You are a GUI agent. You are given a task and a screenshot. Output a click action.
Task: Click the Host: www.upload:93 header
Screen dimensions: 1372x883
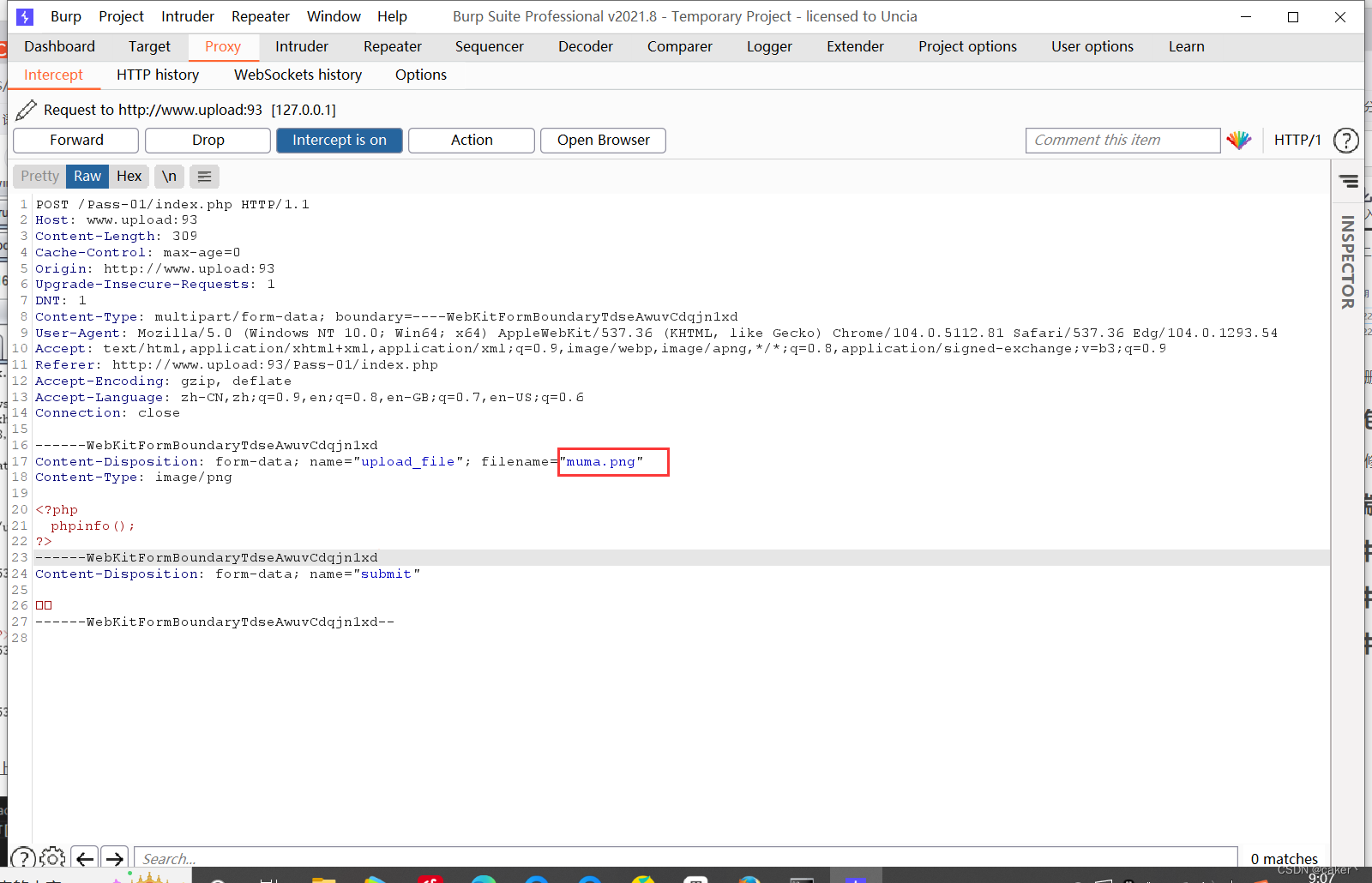pos(117,220)
